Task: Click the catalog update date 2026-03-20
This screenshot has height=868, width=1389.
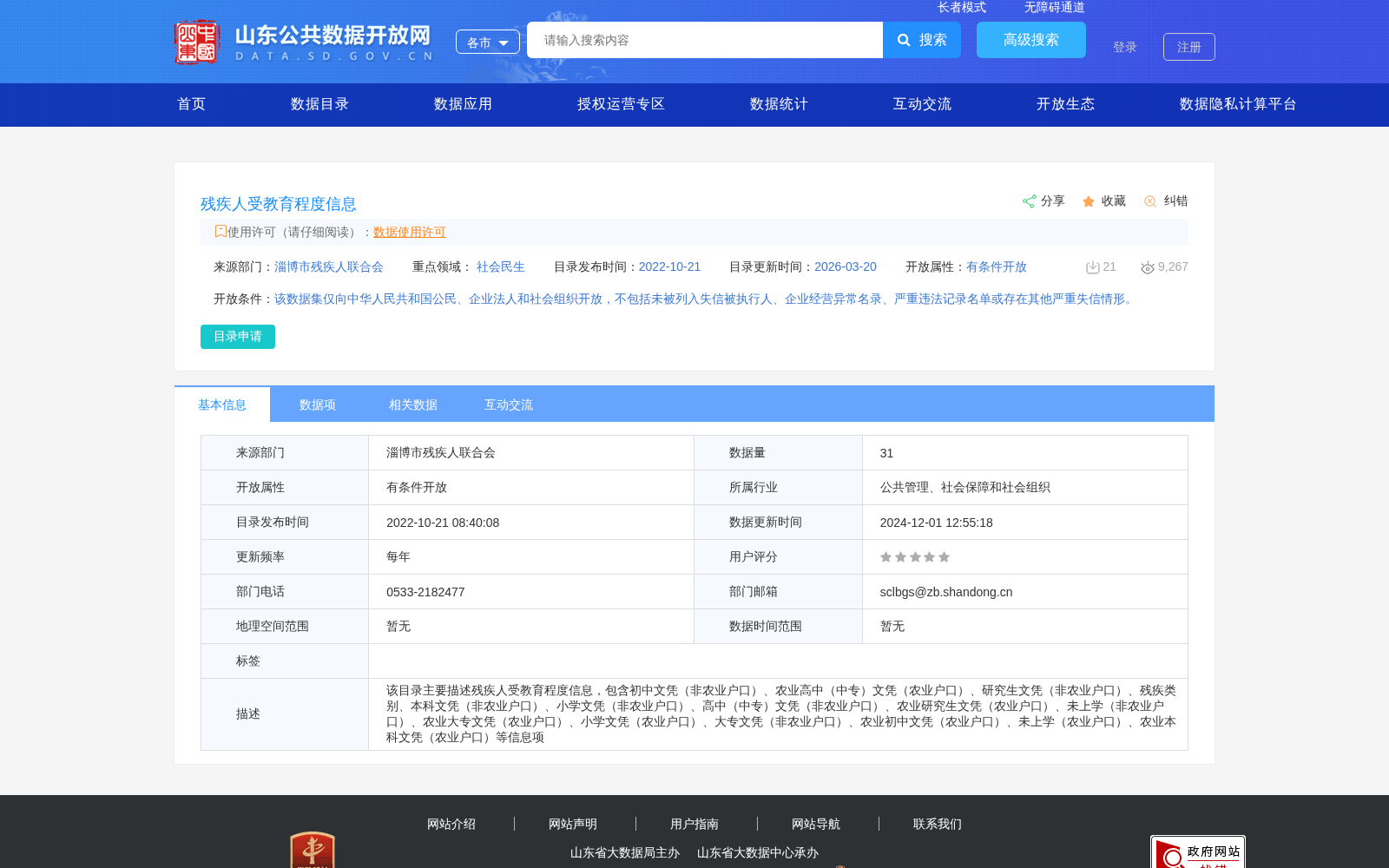Action: 846,267
